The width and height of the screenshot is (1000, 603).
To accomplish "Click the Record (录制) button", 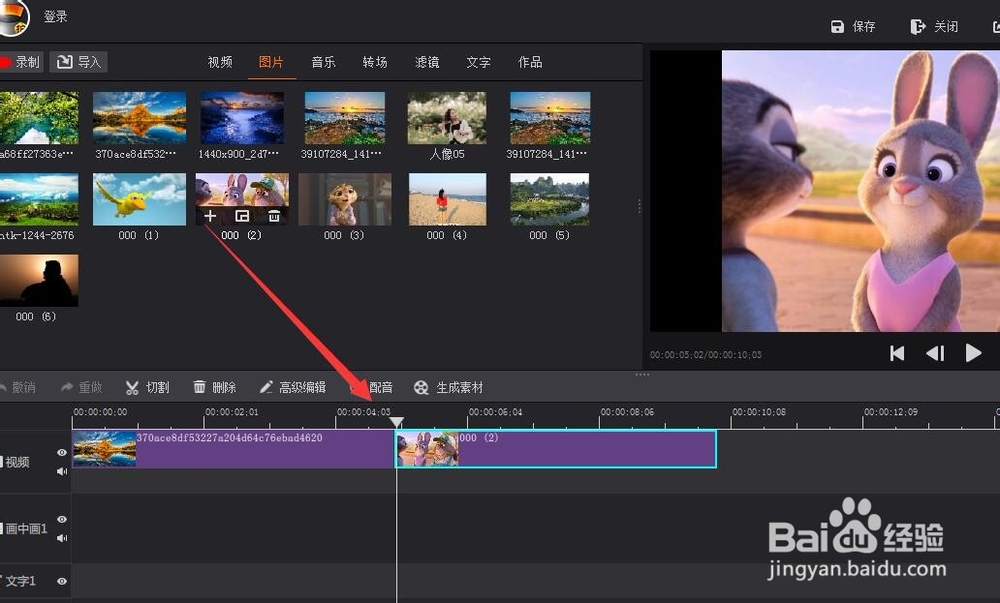I will click(20, 62).
